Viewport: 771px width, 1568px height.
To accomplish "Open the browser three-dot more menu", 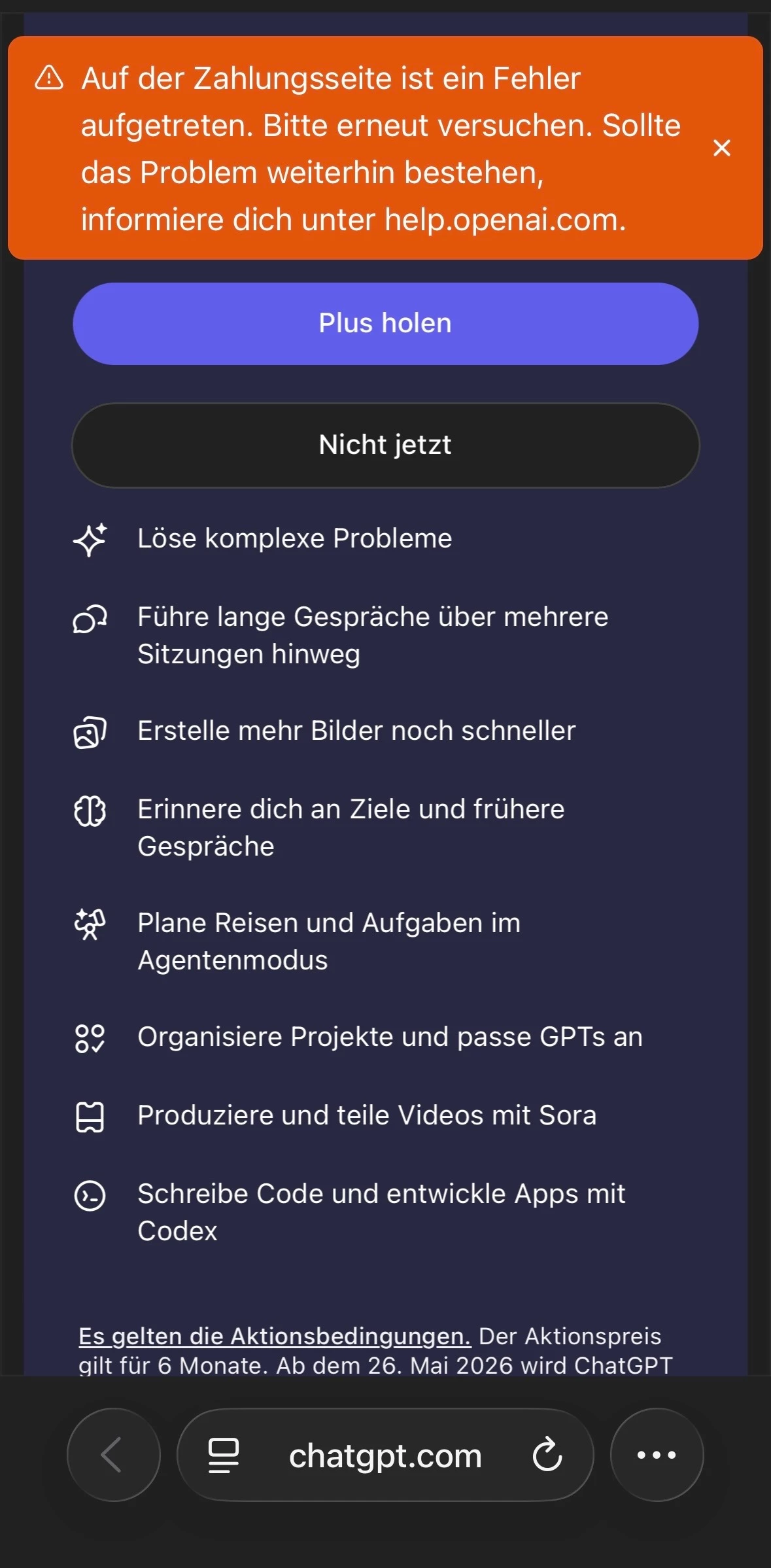I will point(657,1455).
